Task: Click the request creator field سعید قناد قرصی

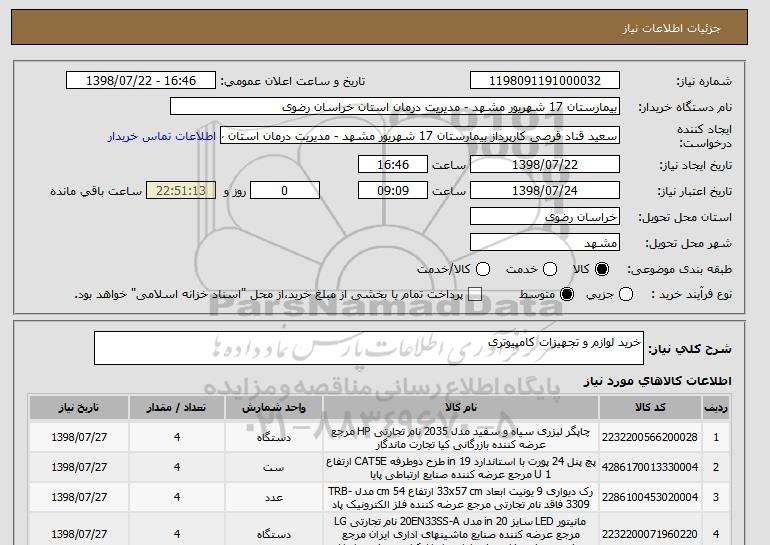Action: (x=420, y=136)
